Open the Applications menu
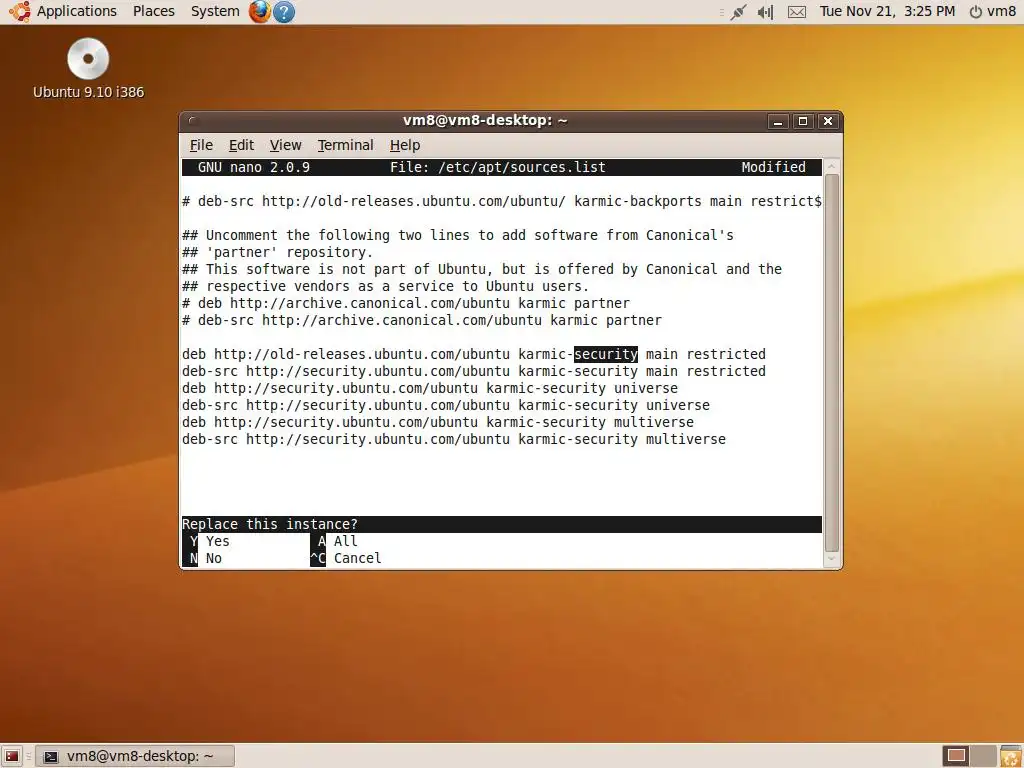Image resolution: width=1024 pixels, height=768 pixels. pos(76,11)
